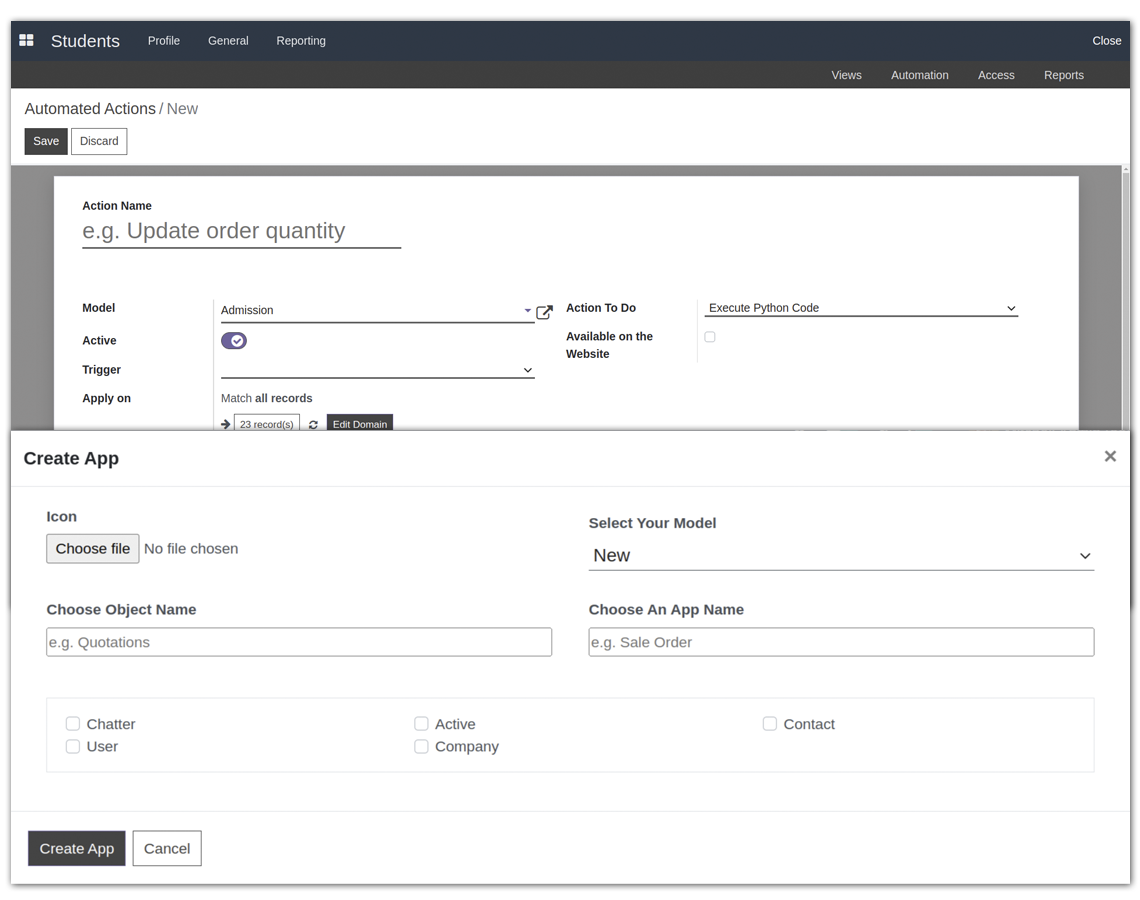Image resolution: width=1140 pixels, height=900 pixels.
Task: Expand the Trigger dropdown
Action: coord(378,370)
